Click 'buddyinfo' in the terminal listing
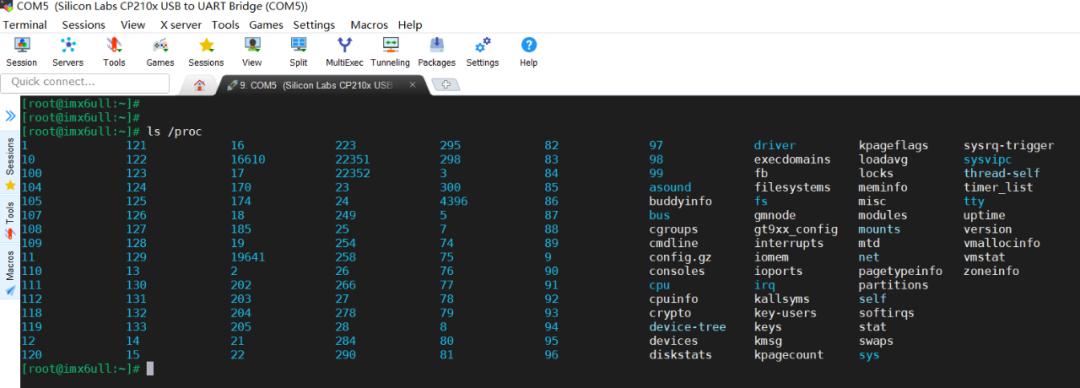This screenshot has height=388, width=1080. pos(681,201)
